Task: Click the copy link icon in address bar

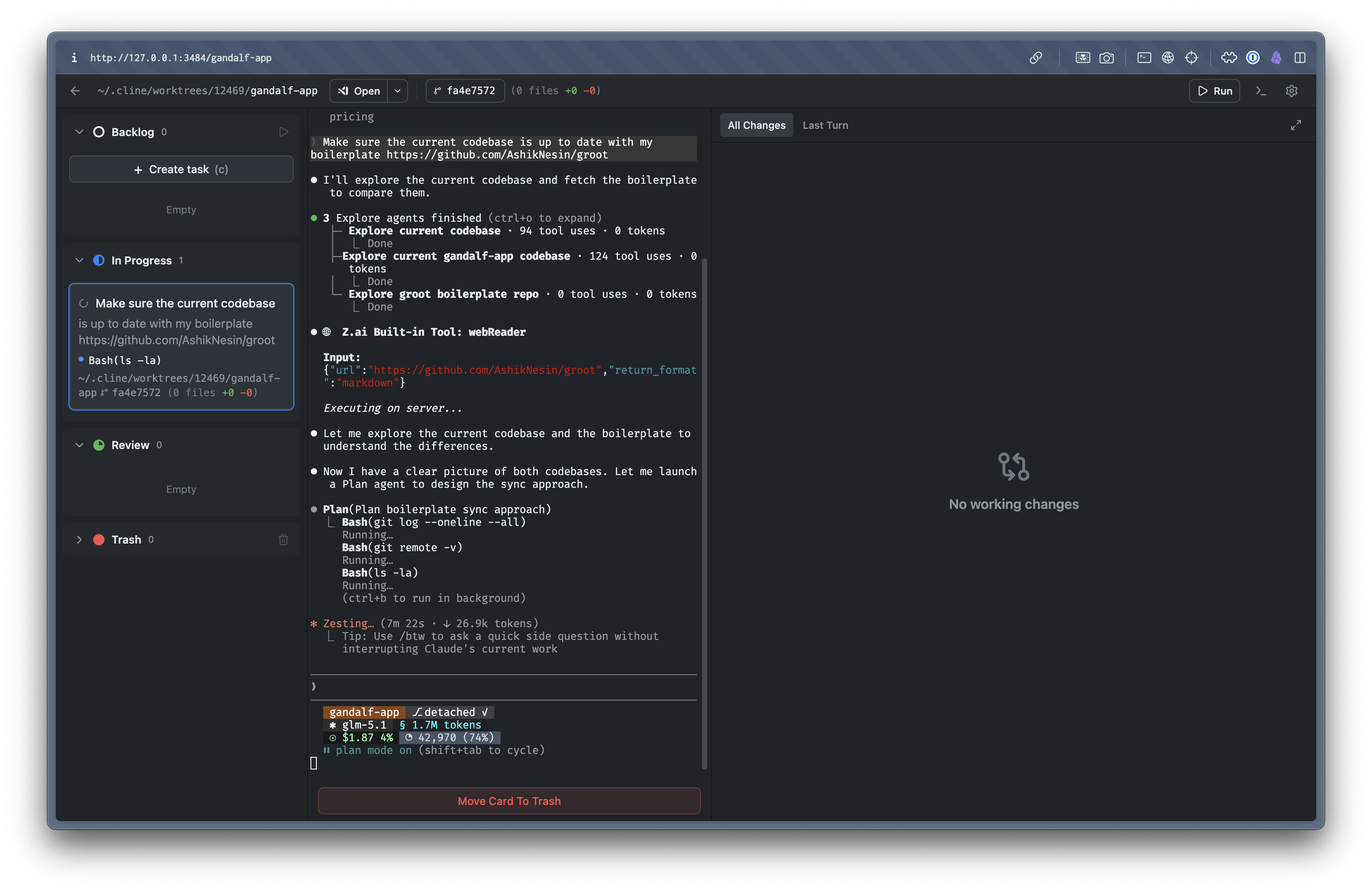Action: [1035, 57]
